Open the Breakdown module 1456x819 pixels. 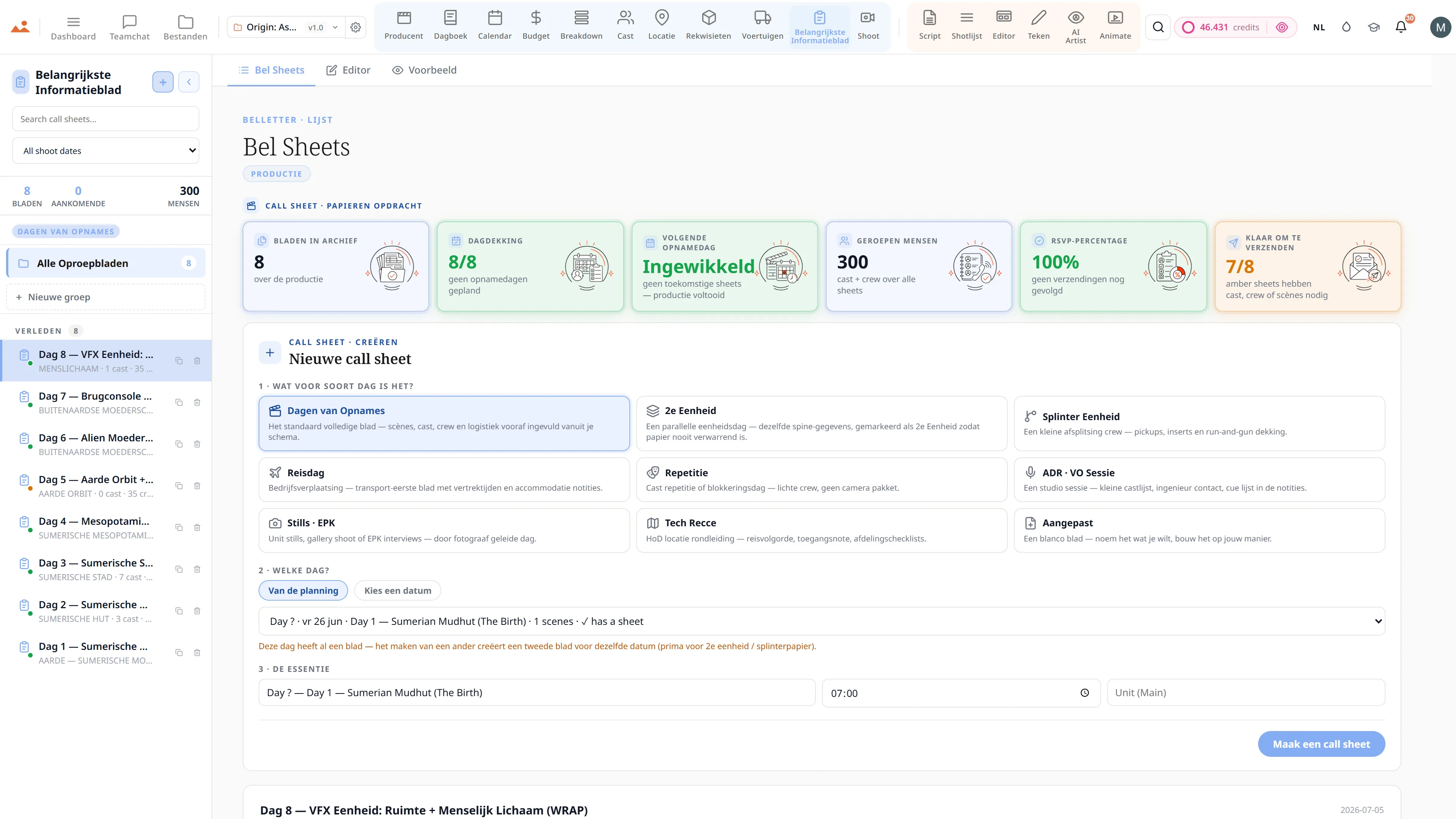581,26
